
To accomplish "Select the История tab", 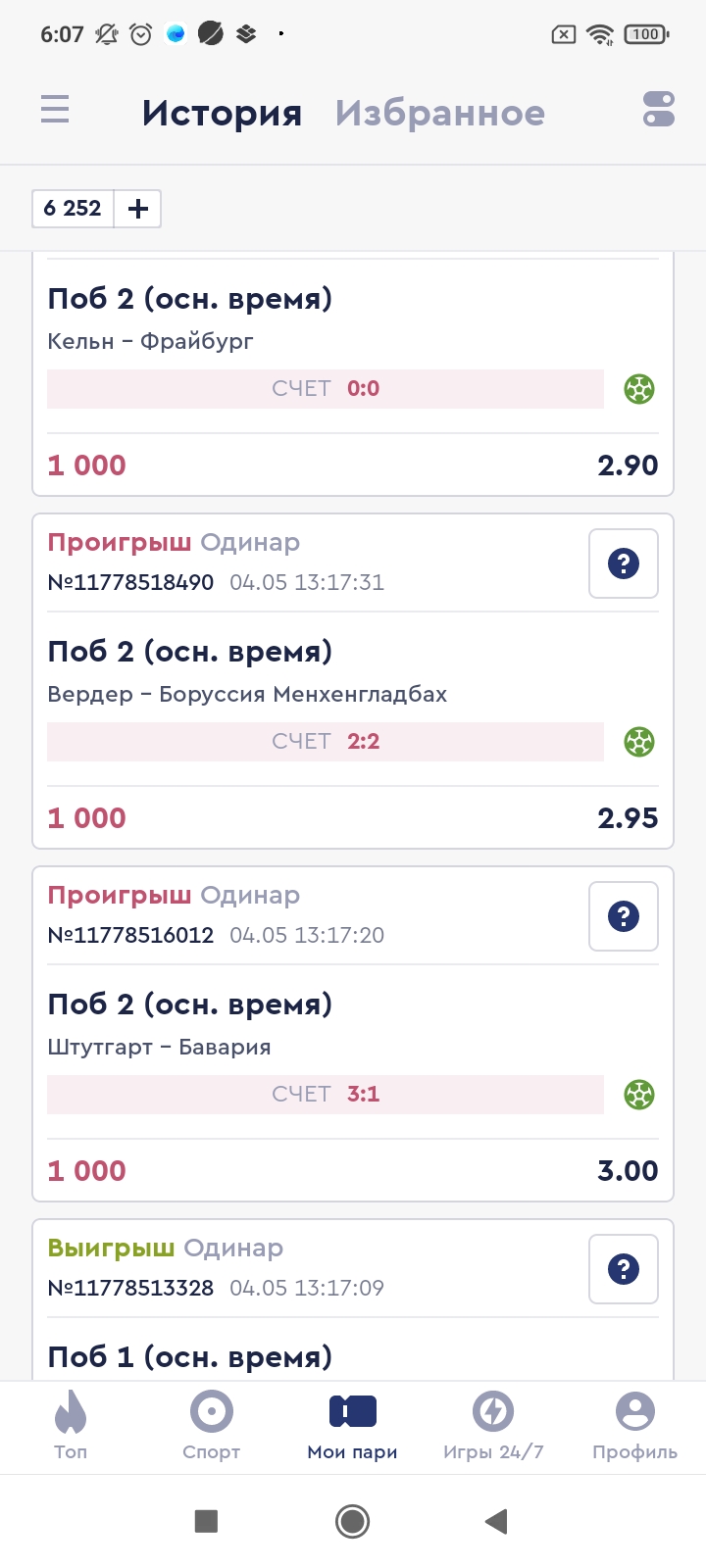I will [x=222, y=113].
